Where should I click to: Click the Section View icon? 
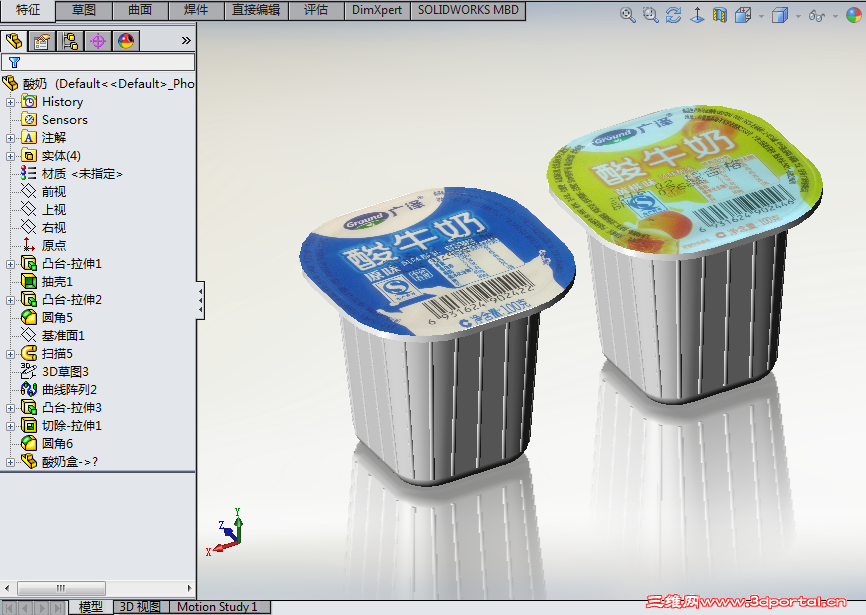tap(720, 15)
